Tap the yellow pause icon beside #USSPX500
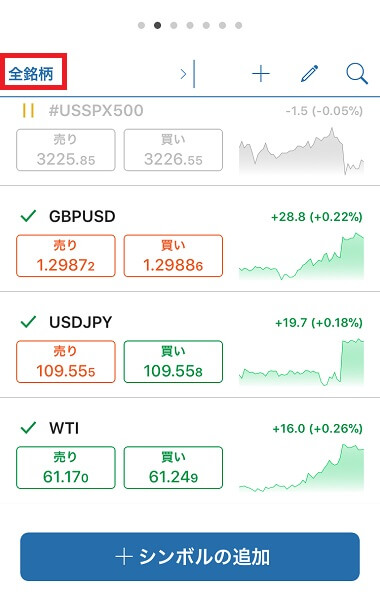The width and height of the screenshot is (380, 610). (x=28, y=110)
